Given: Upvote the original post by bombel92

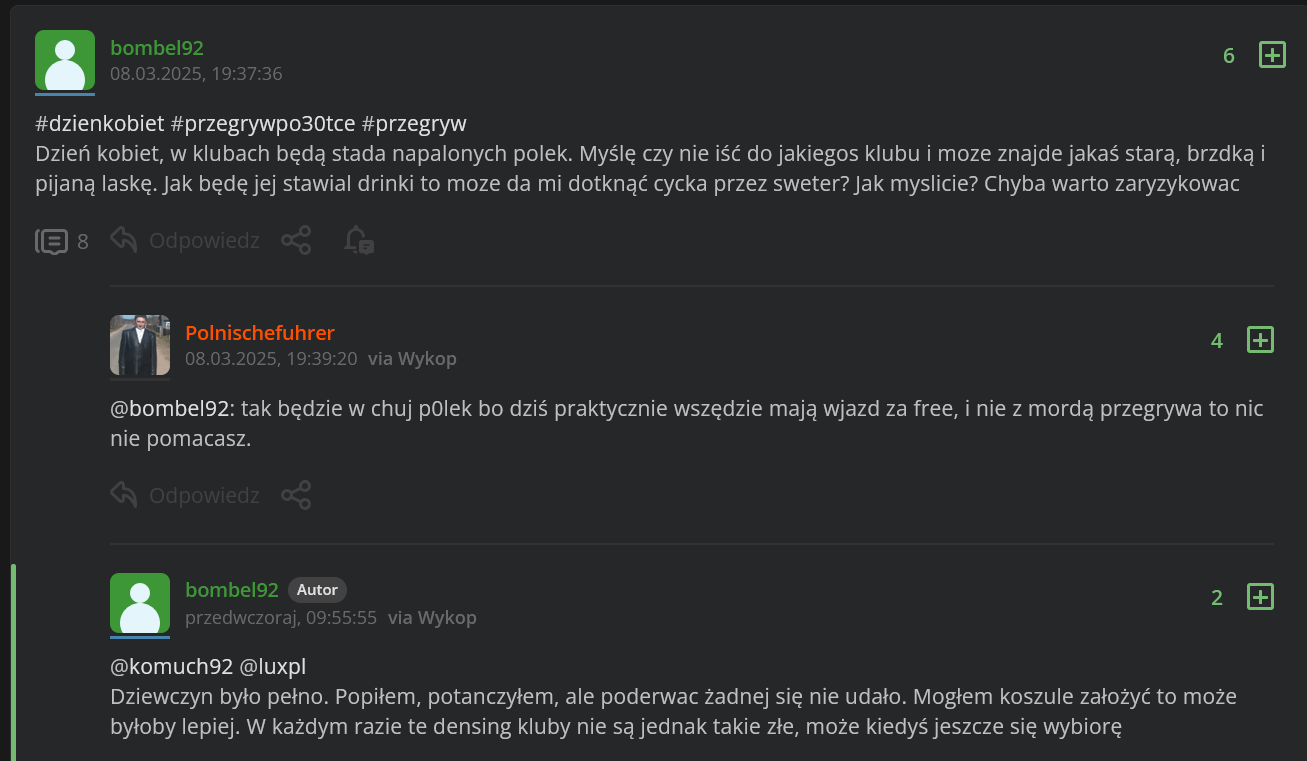Looking at the screenshot, I should (1271, 55).
